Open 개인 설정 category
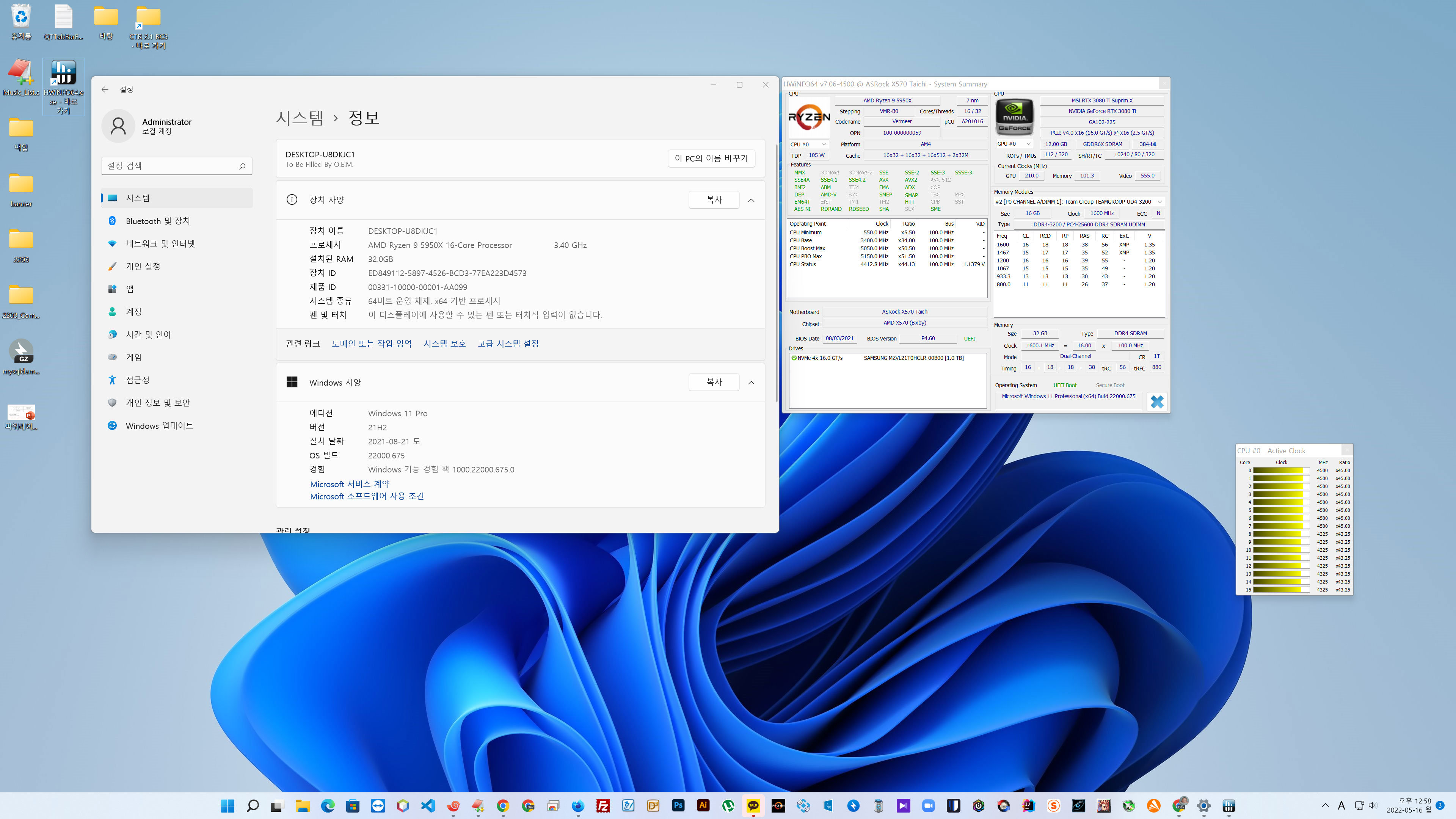 coord(176,266)
